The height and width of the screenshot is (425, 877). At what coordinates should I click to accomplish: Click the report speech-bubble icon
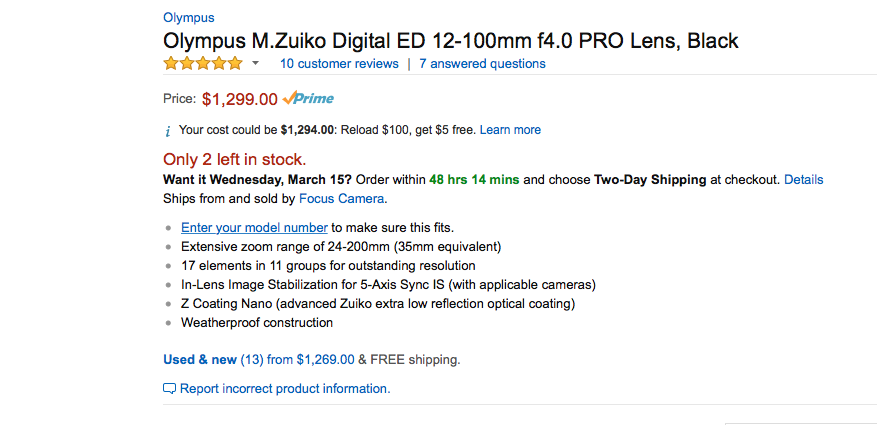pyautogui.click(x=169, y=389)
